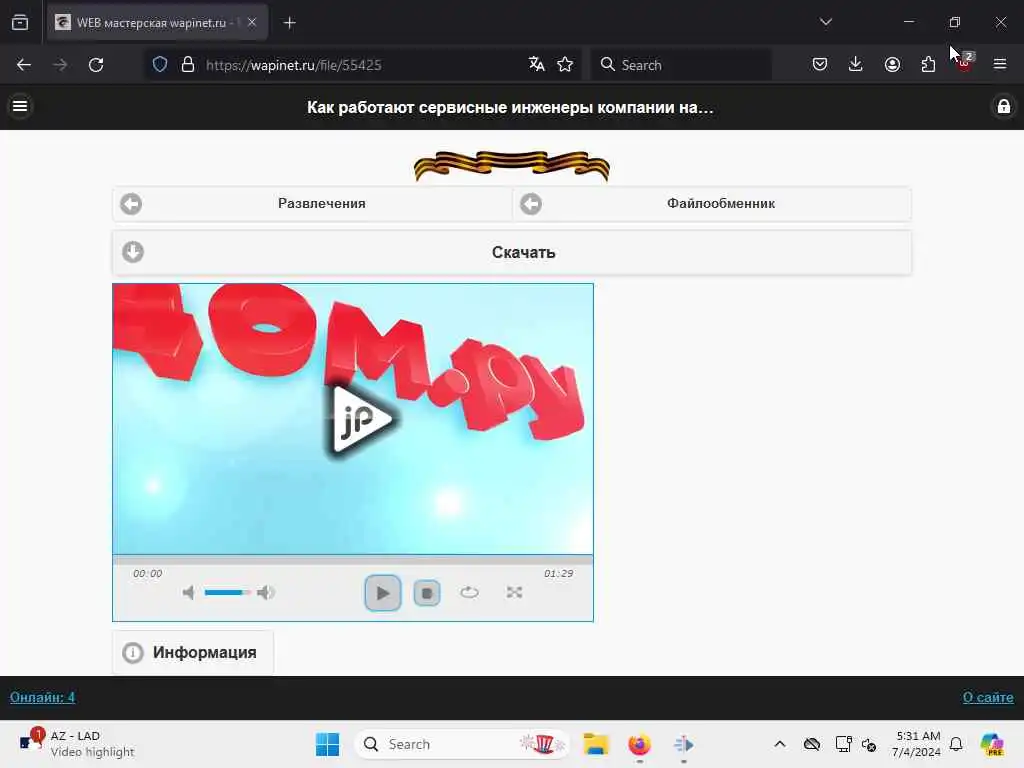Open the notifications bell
The image size is (1024, 768).
coord(955,744)
